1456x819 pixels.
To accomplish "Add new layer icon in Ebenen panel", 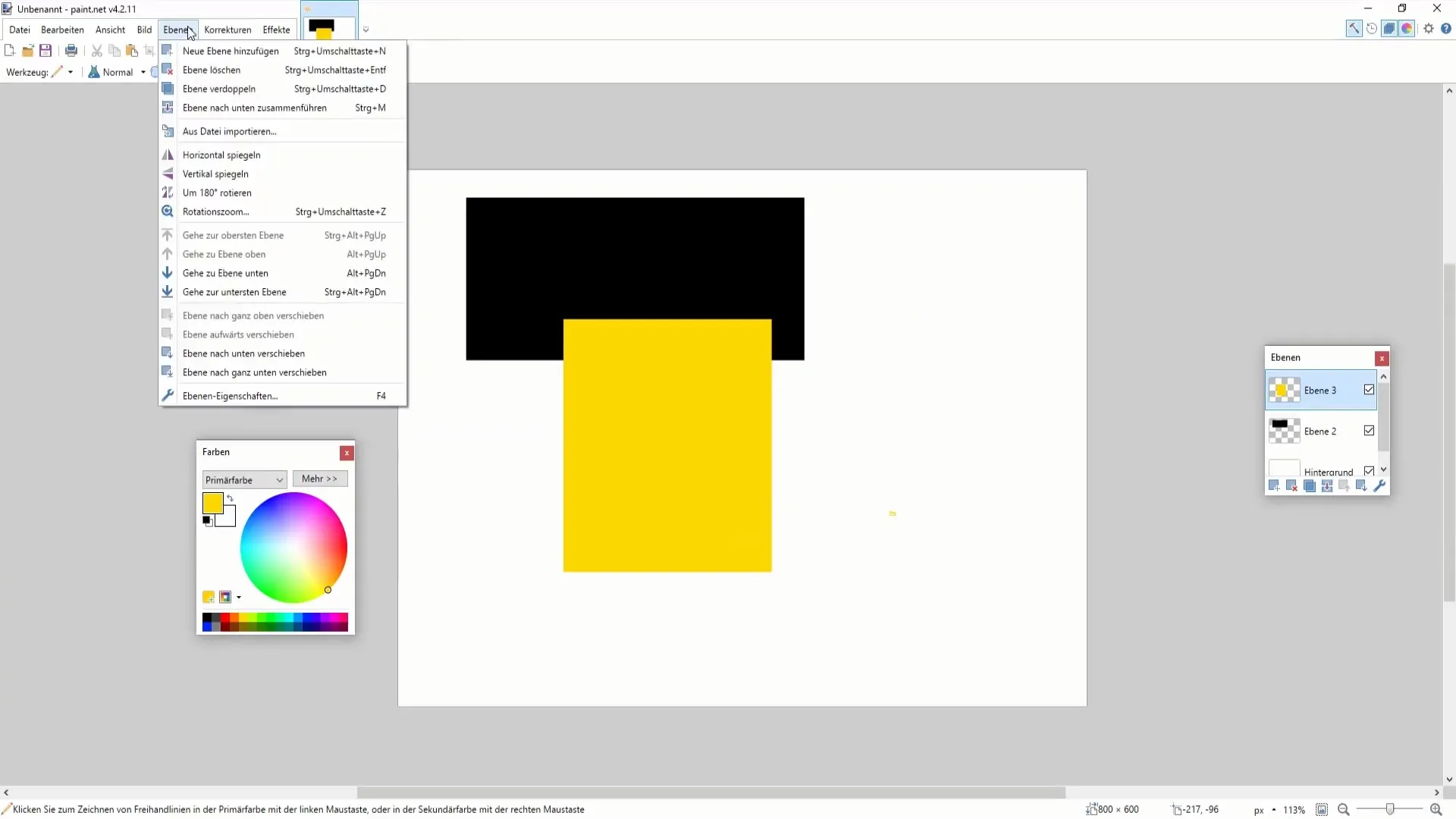I will 1274,486.
